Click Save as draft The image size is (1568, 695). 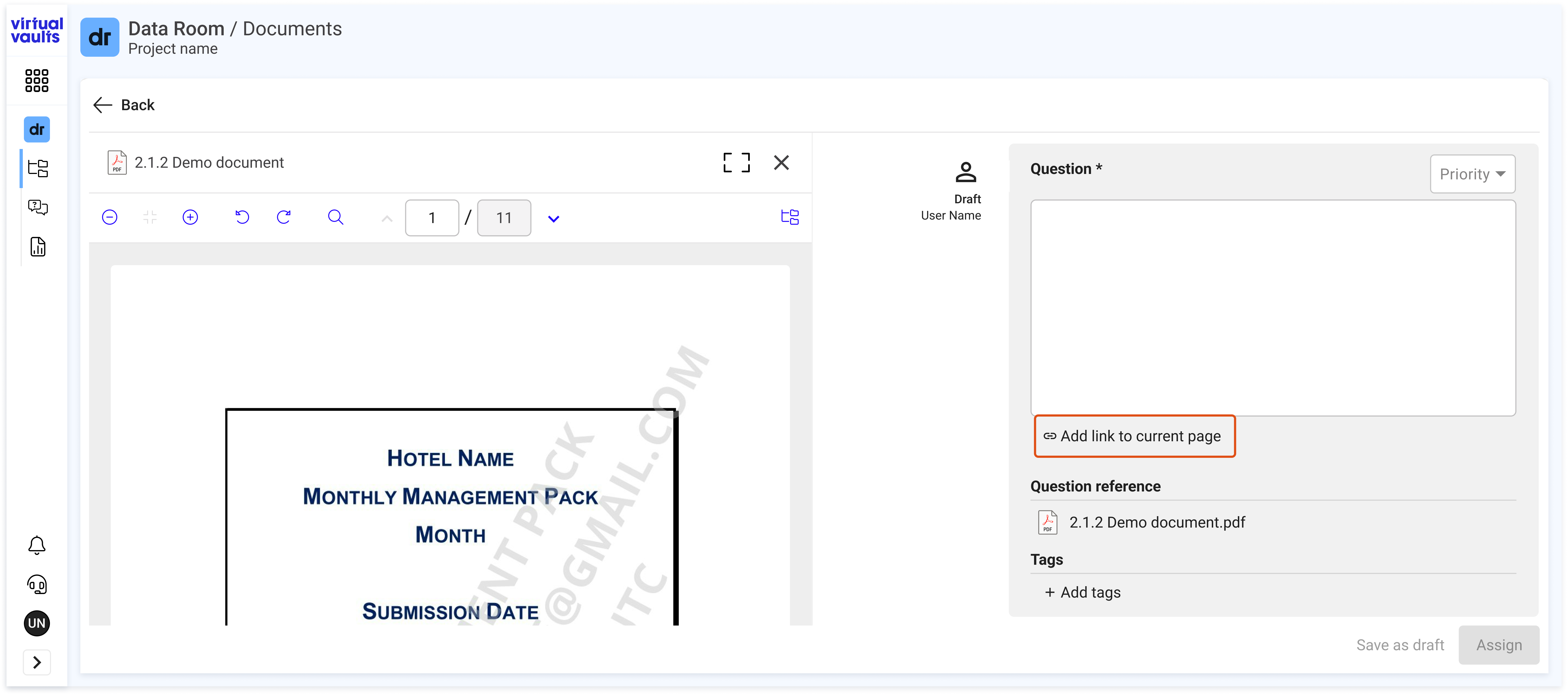click(1400, 645)
